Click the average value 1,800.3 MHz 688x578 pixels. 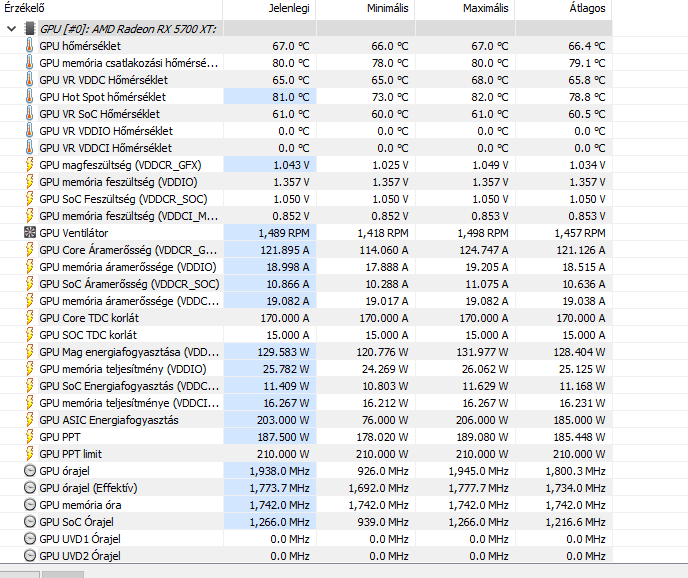(575, 471)
